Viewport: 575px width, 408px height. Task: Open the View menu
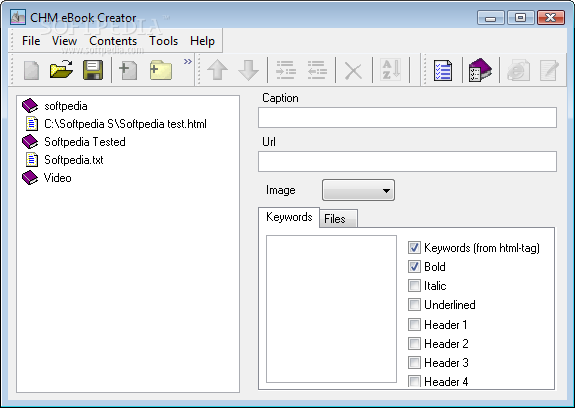64,41
